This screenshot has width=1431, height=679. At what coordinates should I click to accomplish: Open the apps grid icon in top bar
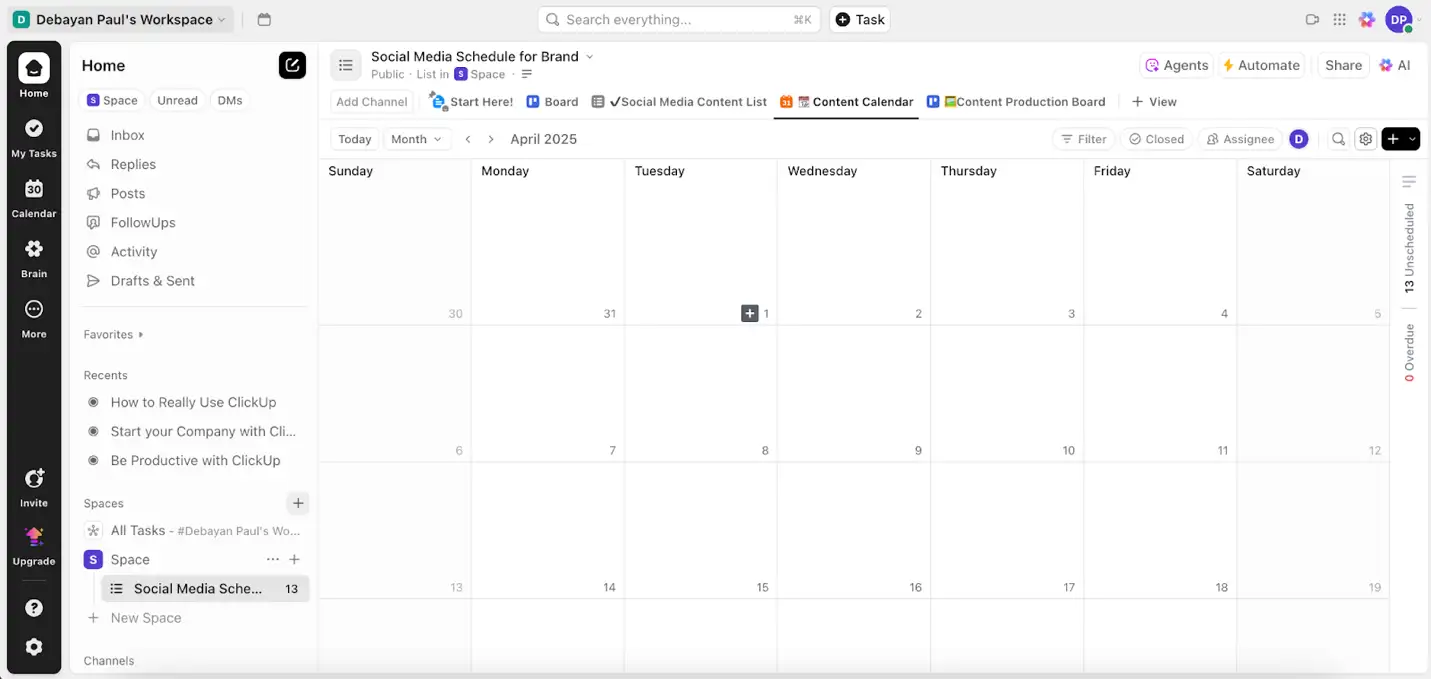[1339, 19]
